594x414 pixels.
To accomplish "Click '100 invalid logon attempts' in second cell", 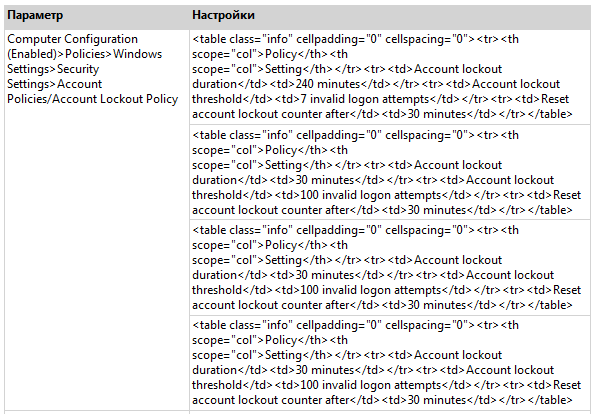I will point(371,195).
